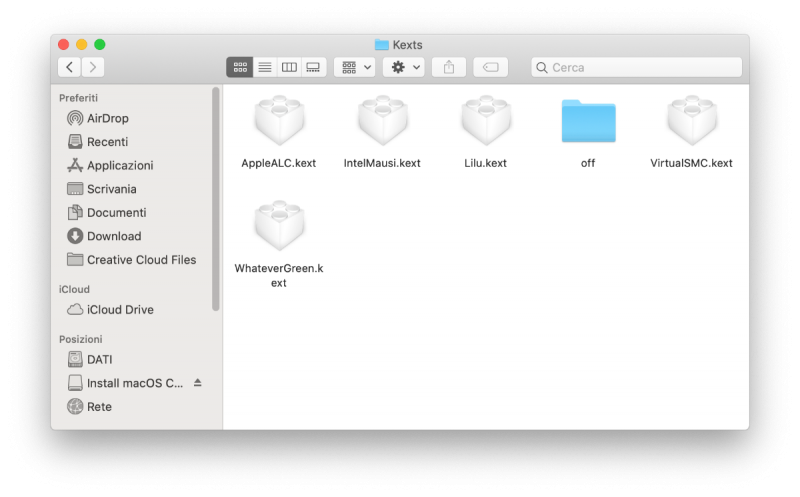800x497 pixels.
Task: Open Download in the sidebar
Action: click(135, 236)
